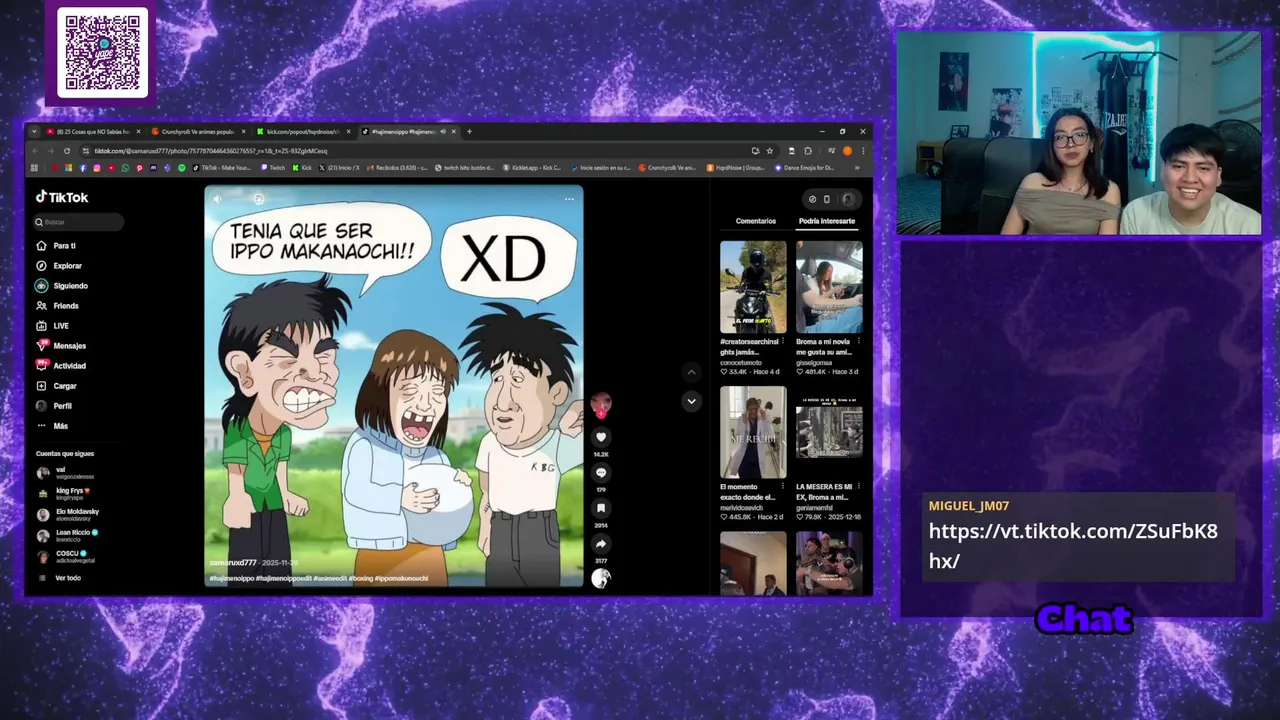
Task: Open the TikTok logo home link
Action: pos(62,197)
